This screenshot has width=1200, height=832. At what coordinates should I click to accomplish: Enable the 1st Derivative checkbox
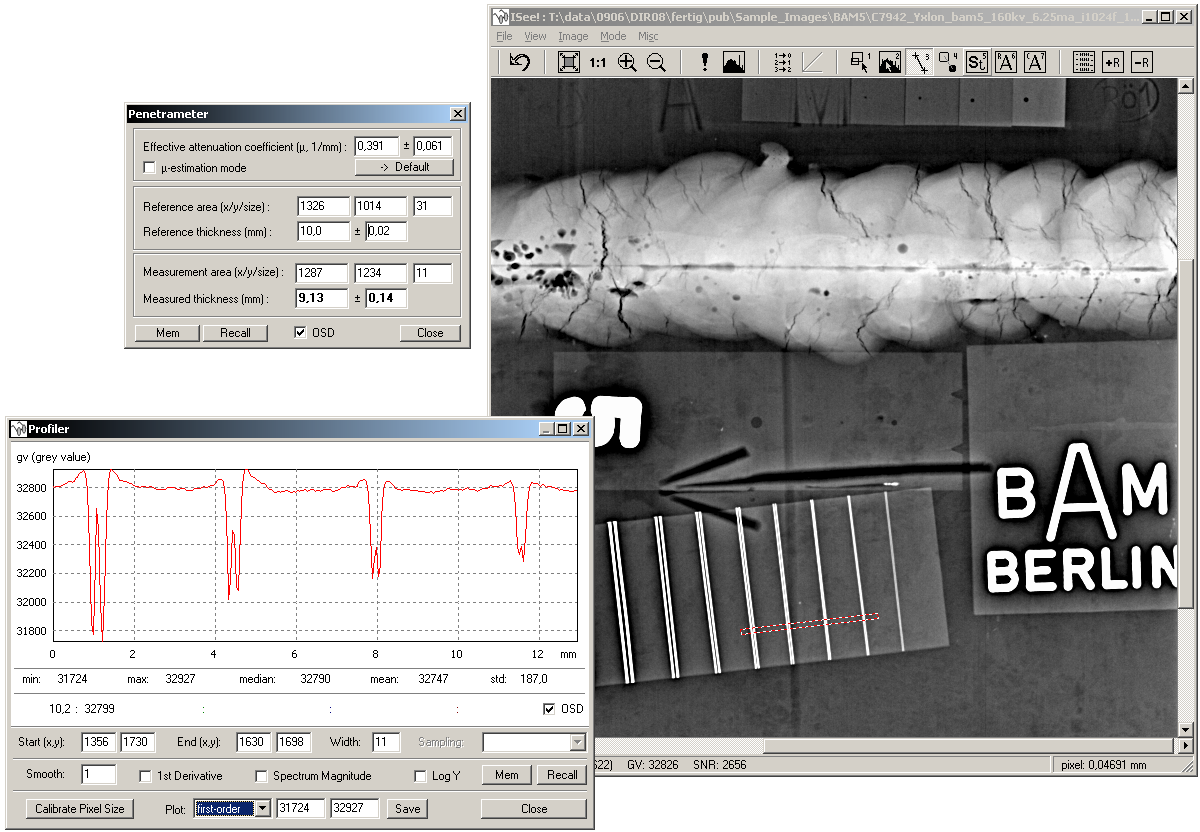(146, 775)
